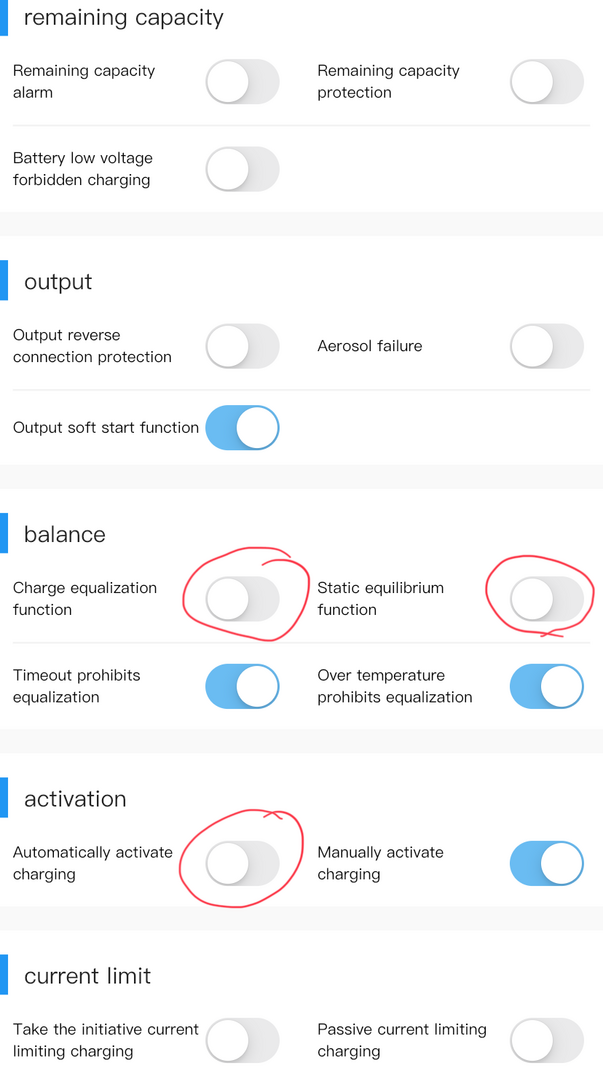
Task: Click the output section heading
Action: 58,281
